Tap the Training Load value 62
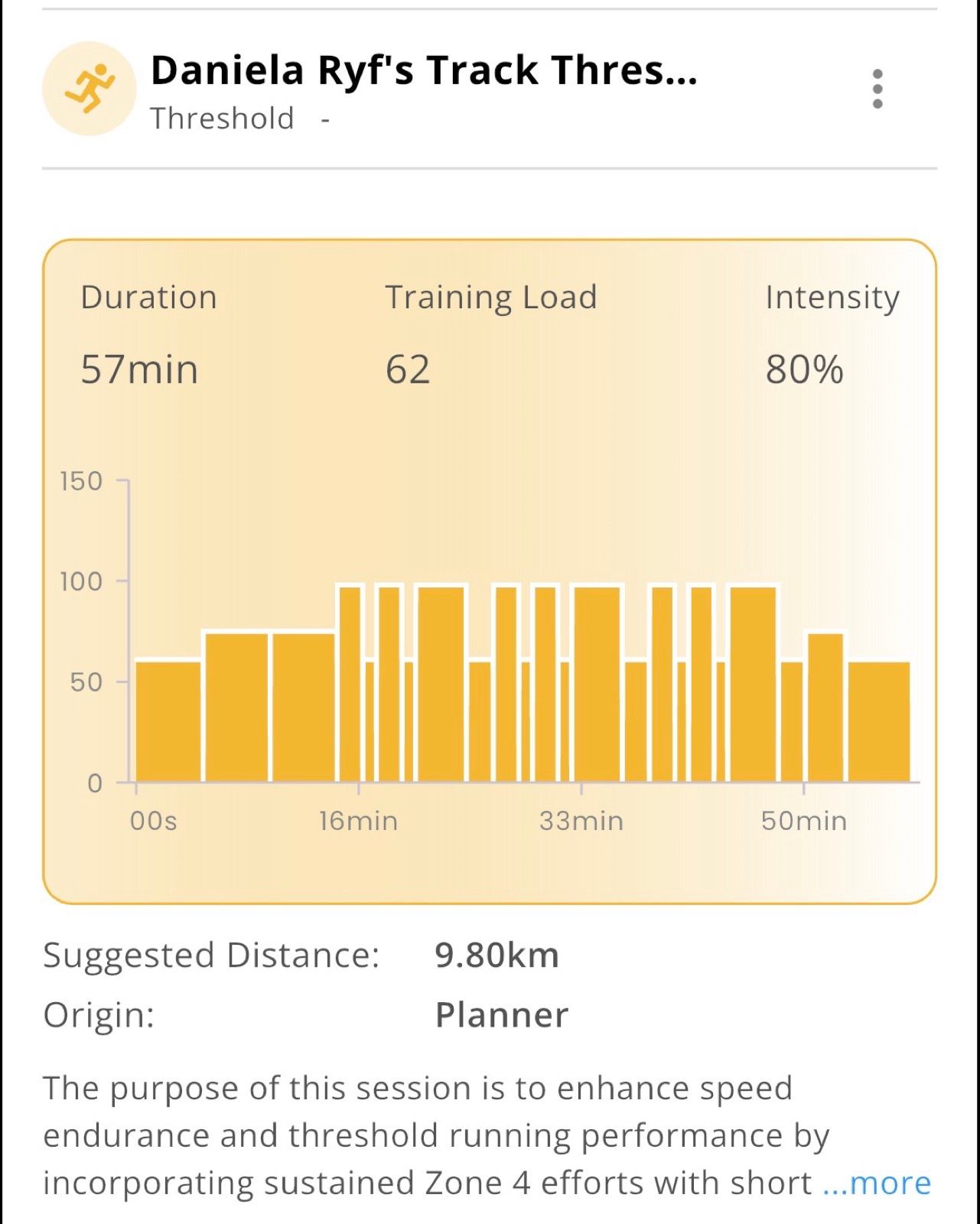980x1224 pixels. [x=408, y=369]
